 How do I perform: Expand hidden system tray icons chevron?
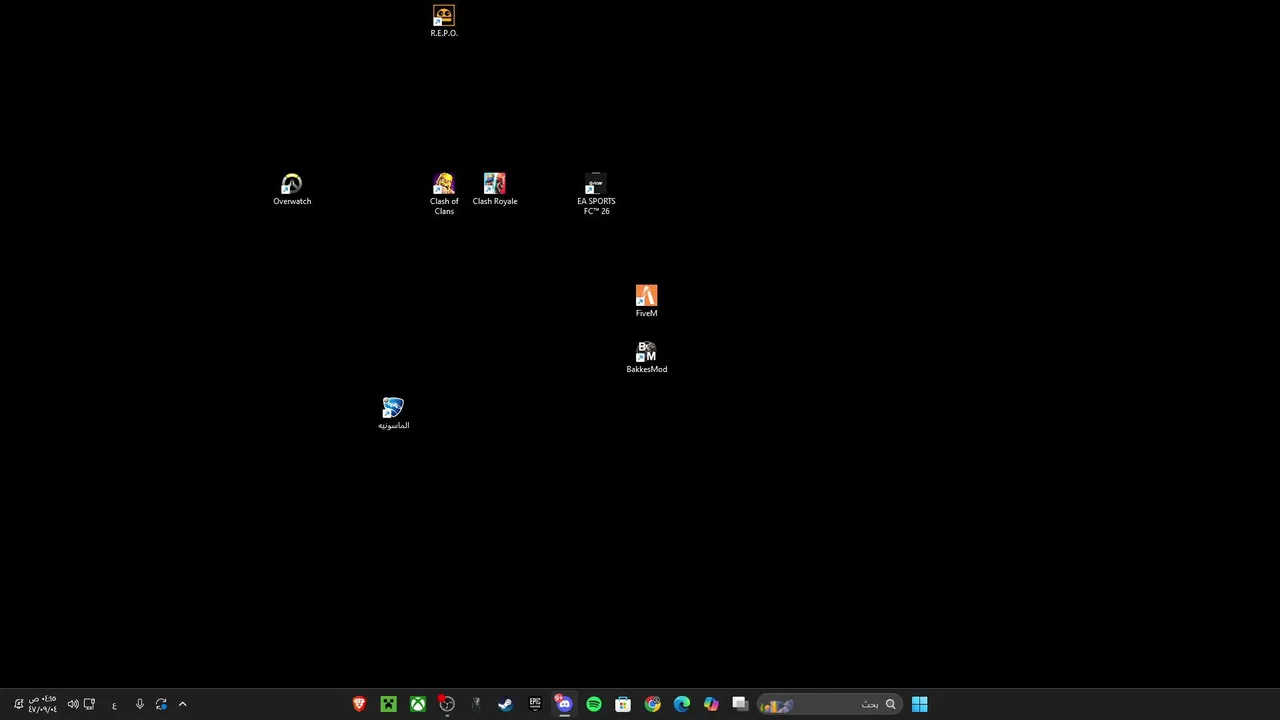(182, 704)
